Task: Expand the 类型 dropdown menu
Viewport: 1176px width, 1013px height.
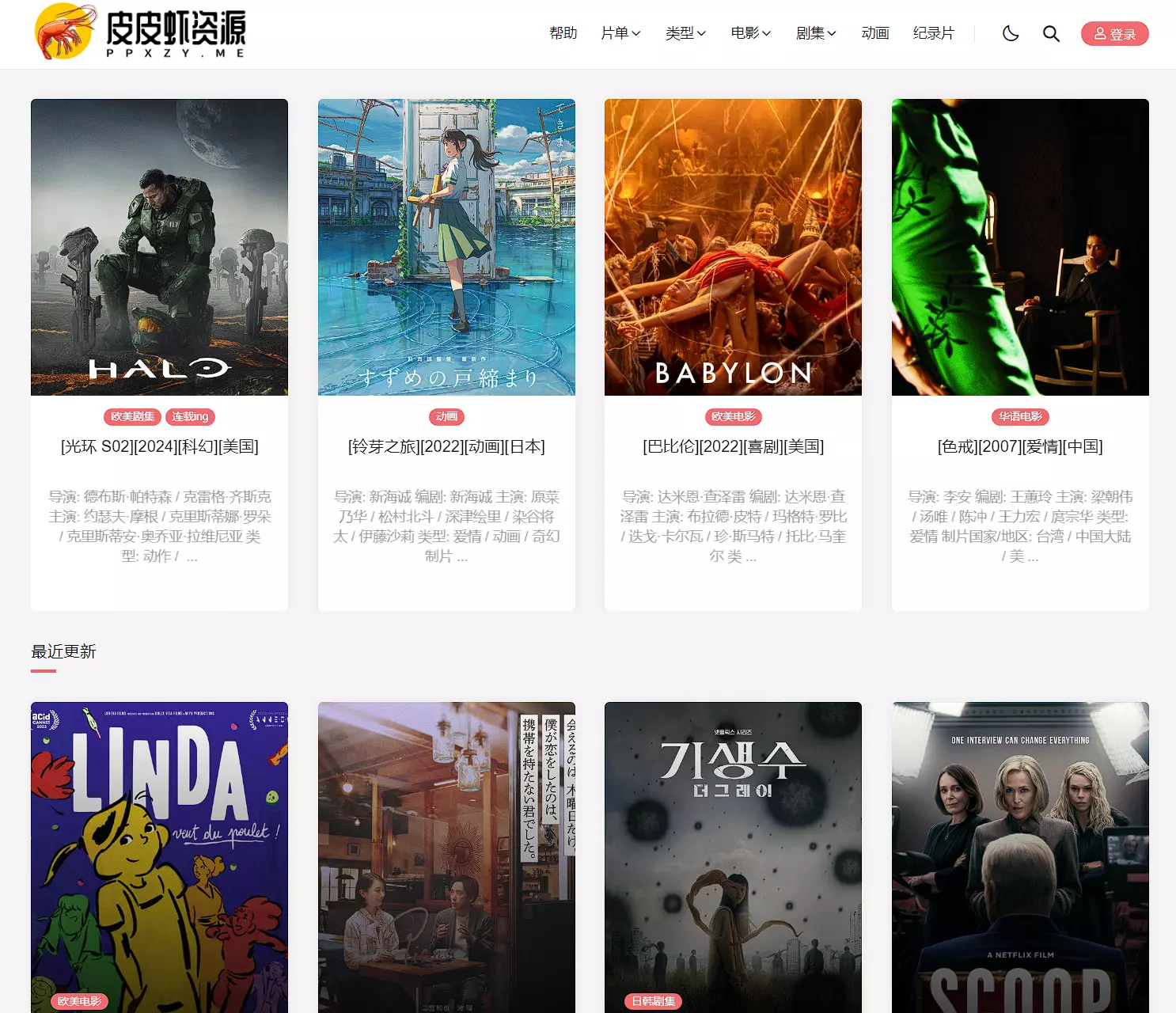Action: (x=685, y=33)
